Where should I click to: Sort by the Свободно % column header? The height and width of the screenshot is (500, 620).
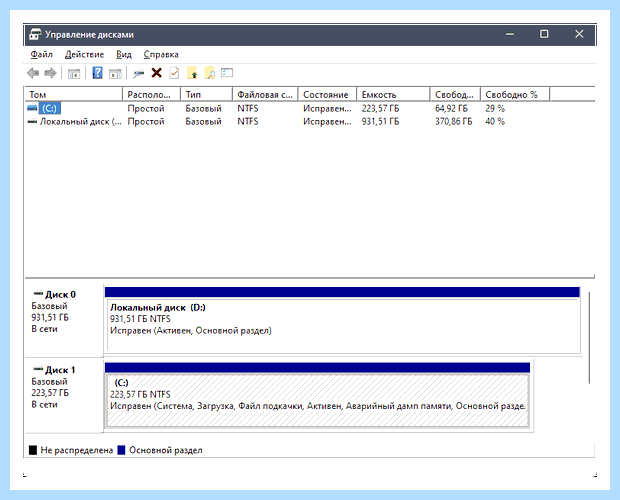point(515,94)
